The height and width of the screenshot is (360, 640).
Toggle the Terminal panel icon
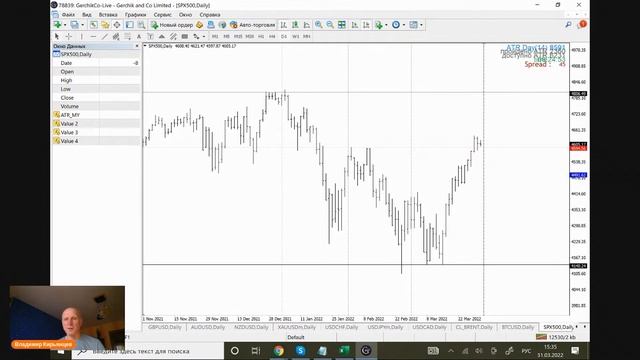point(129,25)
